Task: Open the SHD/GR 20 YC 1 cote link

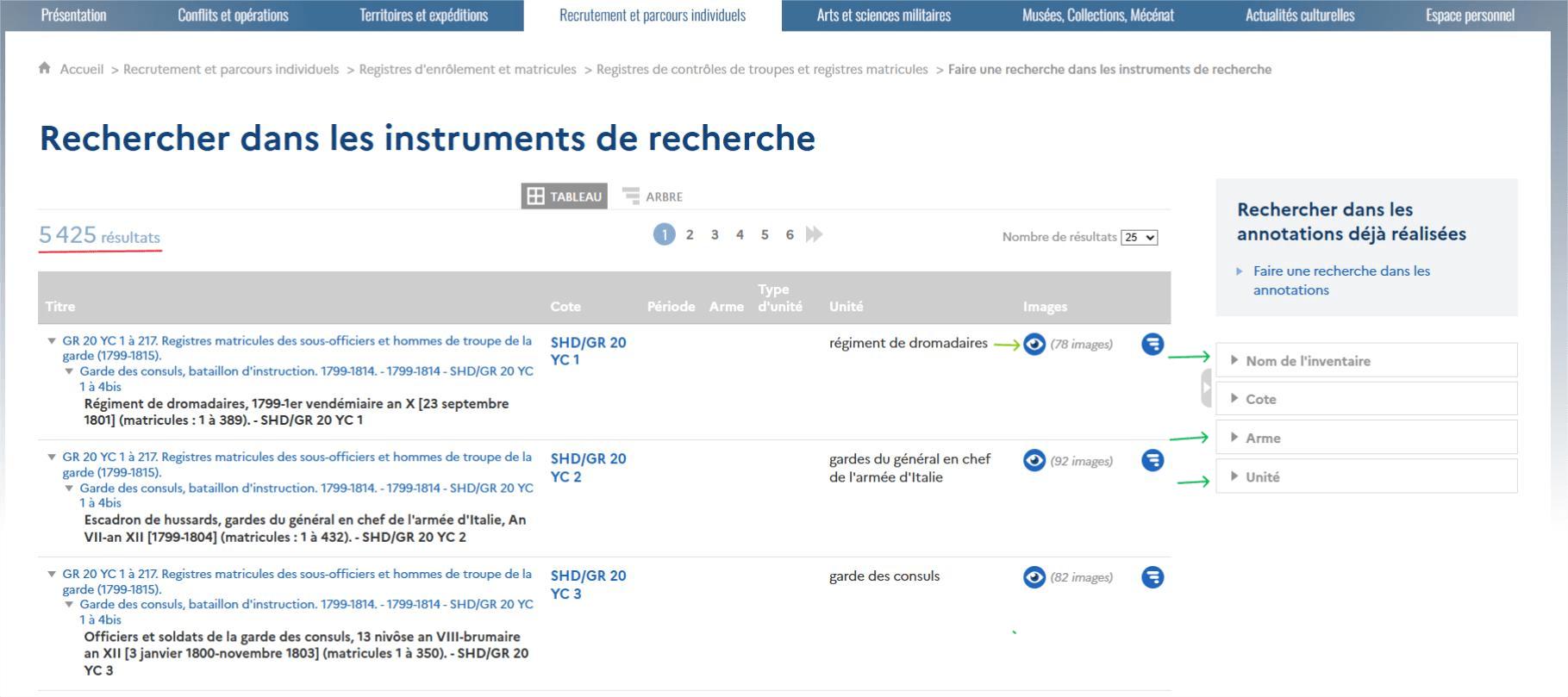Action: [588, 351]
